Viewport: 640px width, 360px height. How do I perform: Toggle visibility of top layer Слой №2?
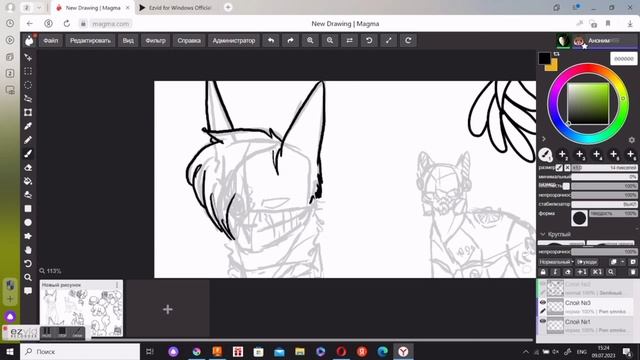[x=542, y=284]
